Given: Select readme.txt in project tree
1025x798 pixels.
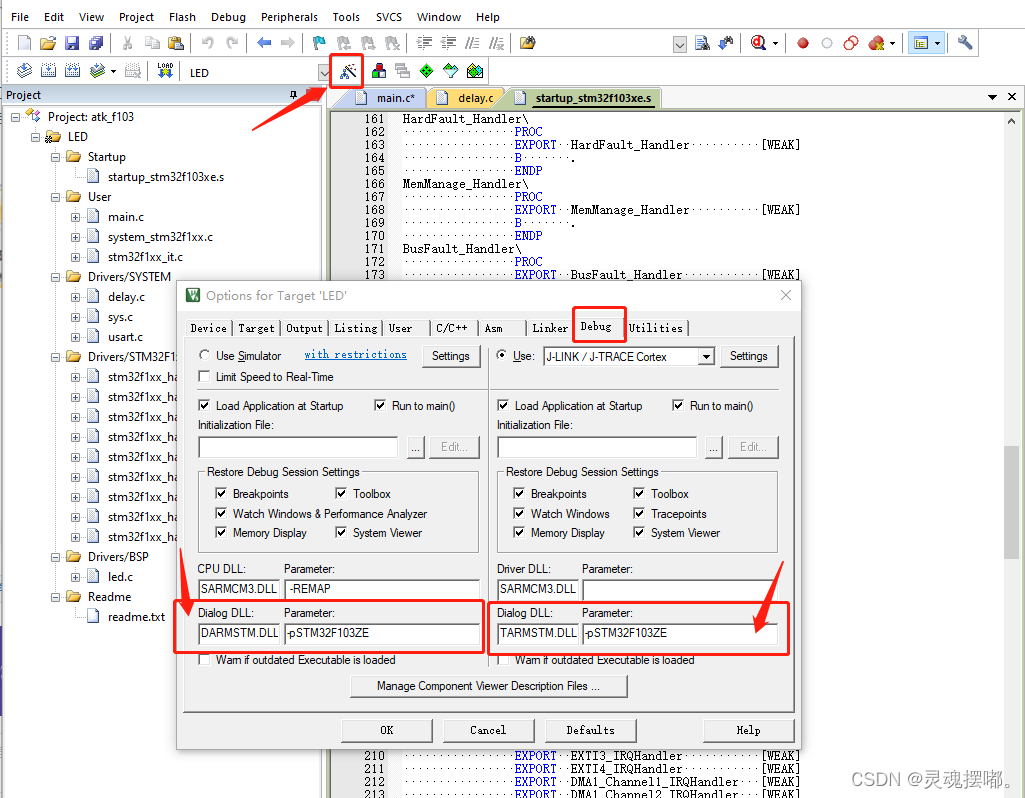Looking at the screenshot, I should click(137, 617).
